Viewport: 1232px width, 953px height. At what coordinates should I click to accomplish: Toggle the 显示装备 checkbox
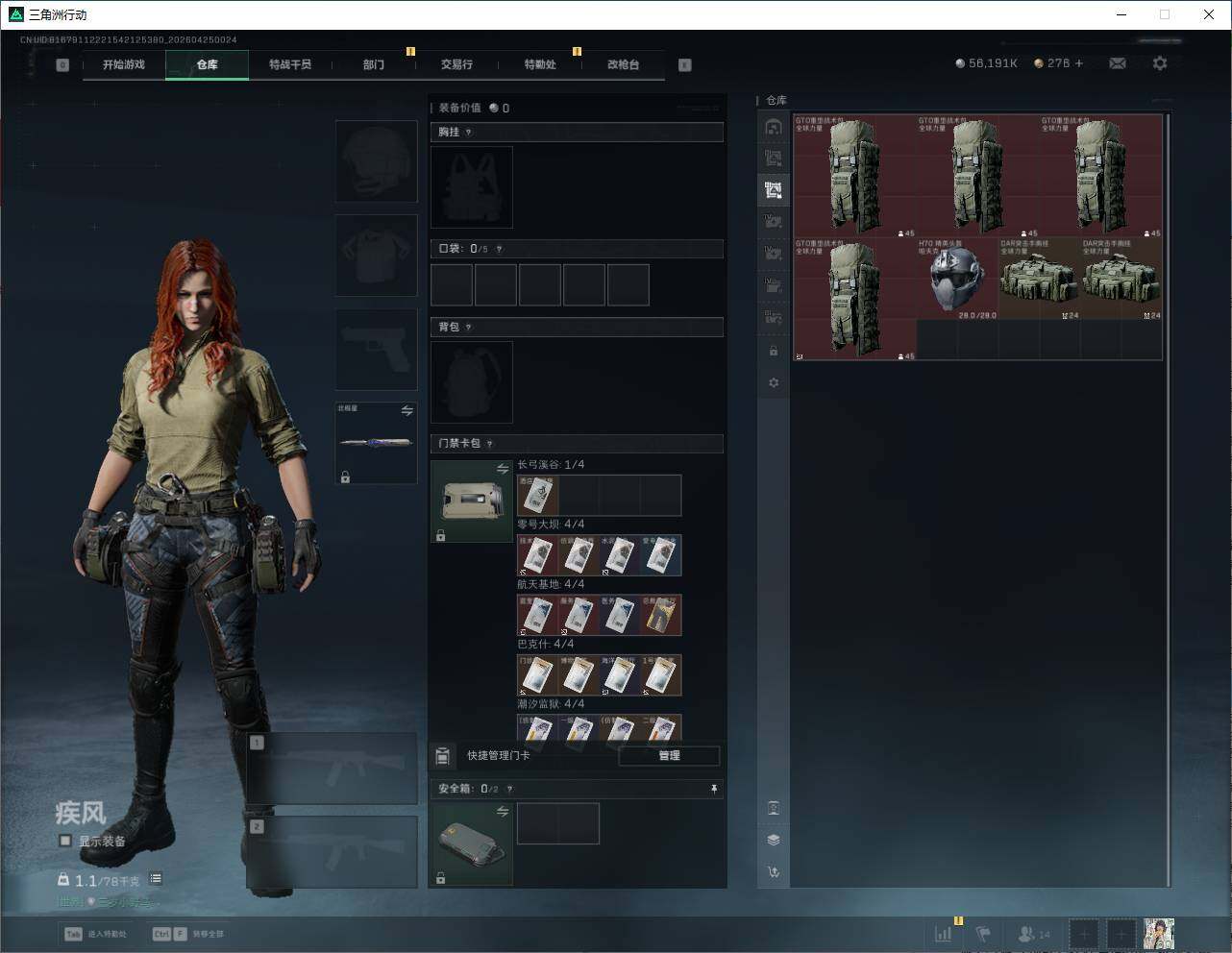tap(65, 841)
